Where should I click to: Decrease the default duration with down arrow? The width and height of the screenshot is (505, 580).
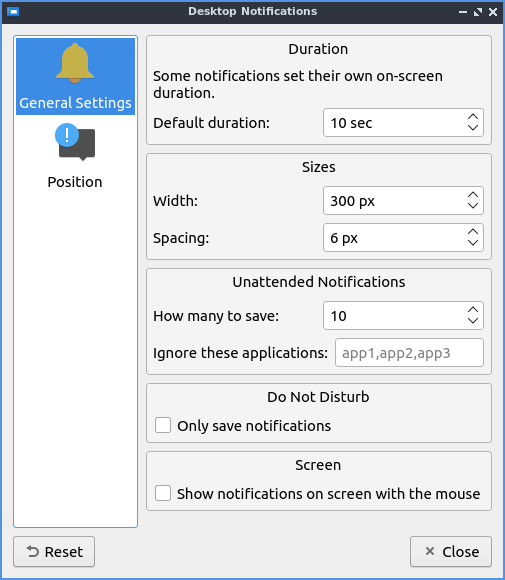pyautogui.click(x=473, y=128)
